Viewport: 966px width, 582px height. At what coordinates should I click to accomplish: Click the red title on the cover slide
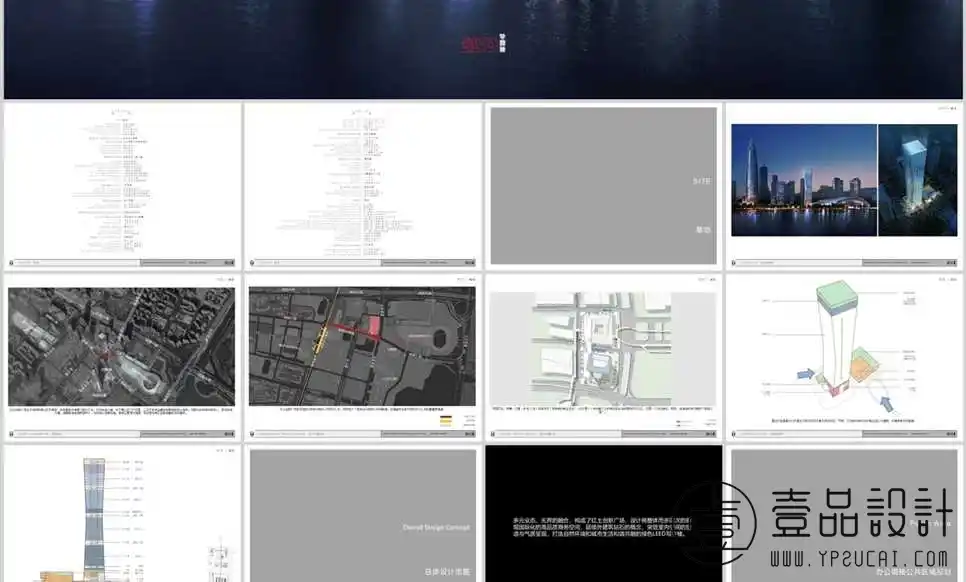click(x=479, y=44)
